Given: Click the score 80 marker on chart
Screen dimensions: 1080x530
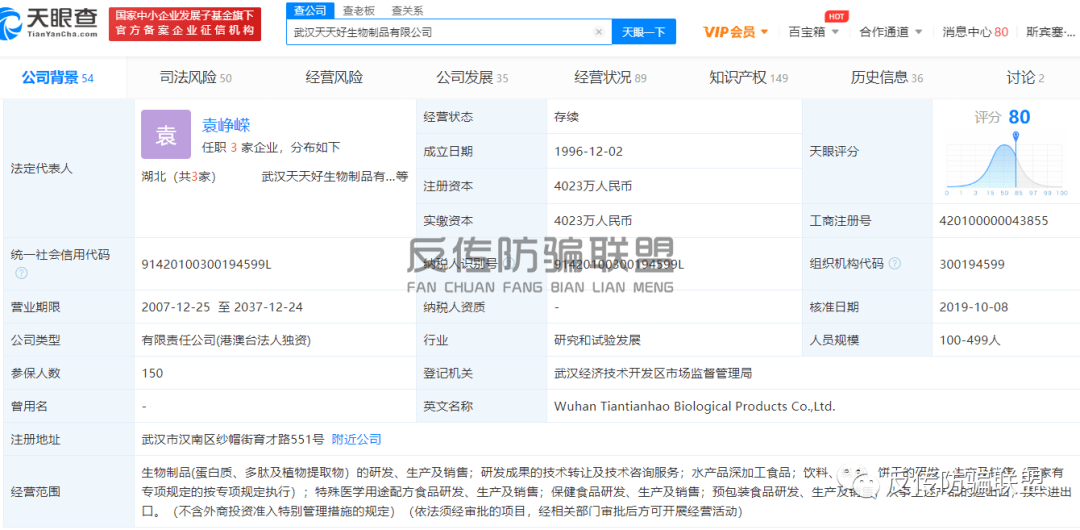Looking at the screenshot, I should point(1018,118).
